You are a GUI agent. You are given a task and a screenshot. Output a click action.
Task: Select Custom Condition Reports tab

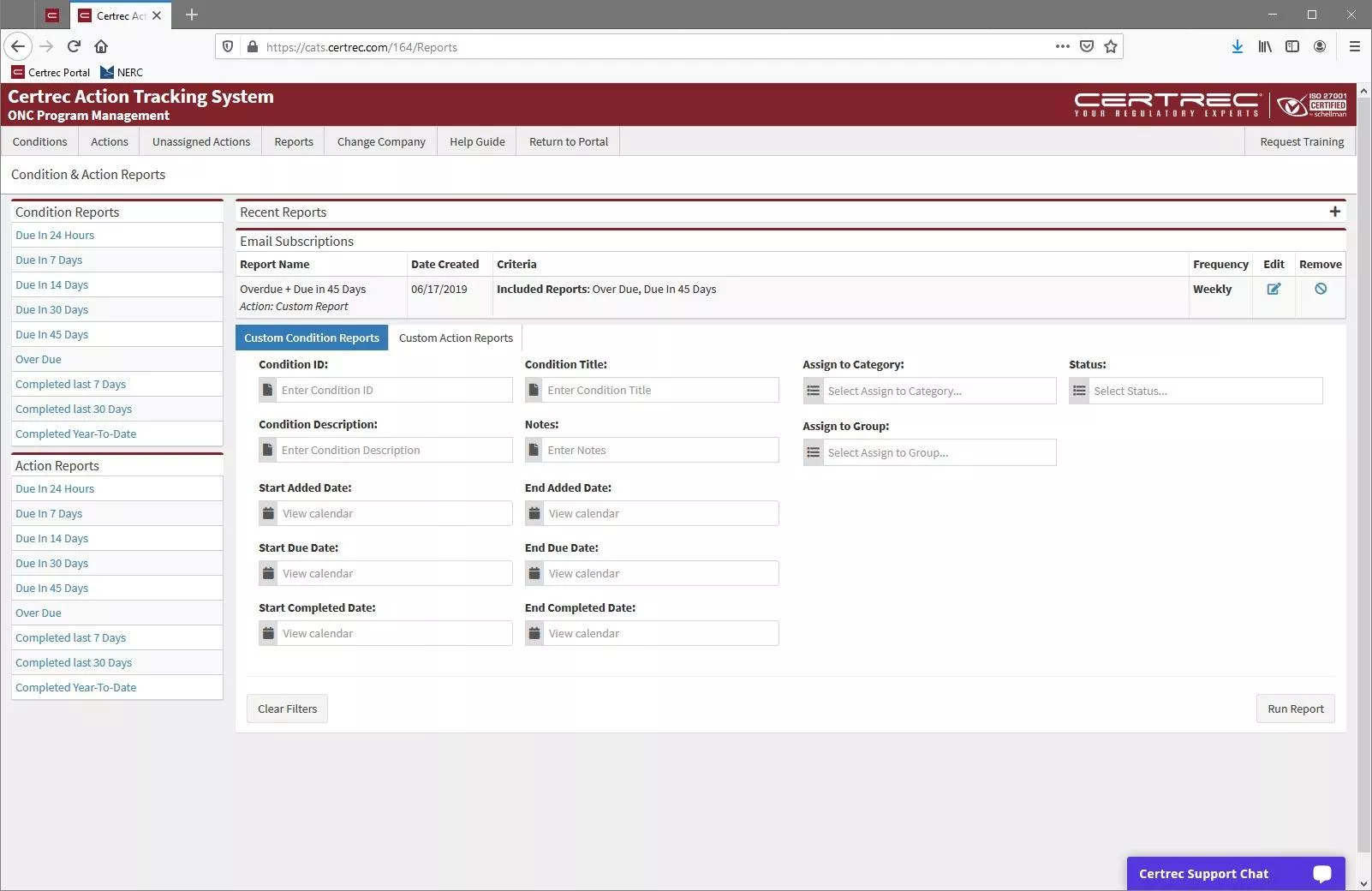click(312, 338)
